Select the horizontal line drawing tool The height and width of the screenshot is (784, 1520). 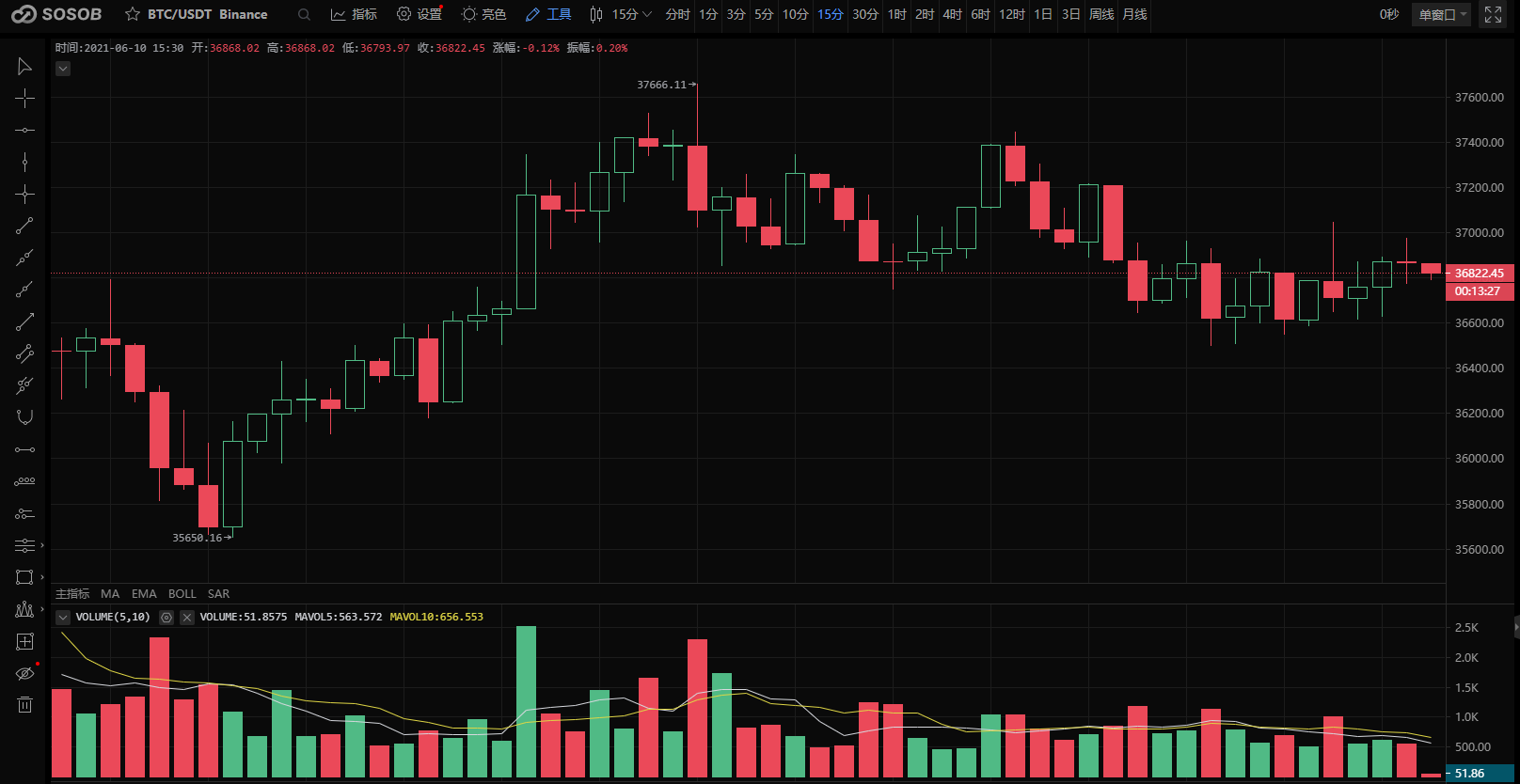[24, 130]
